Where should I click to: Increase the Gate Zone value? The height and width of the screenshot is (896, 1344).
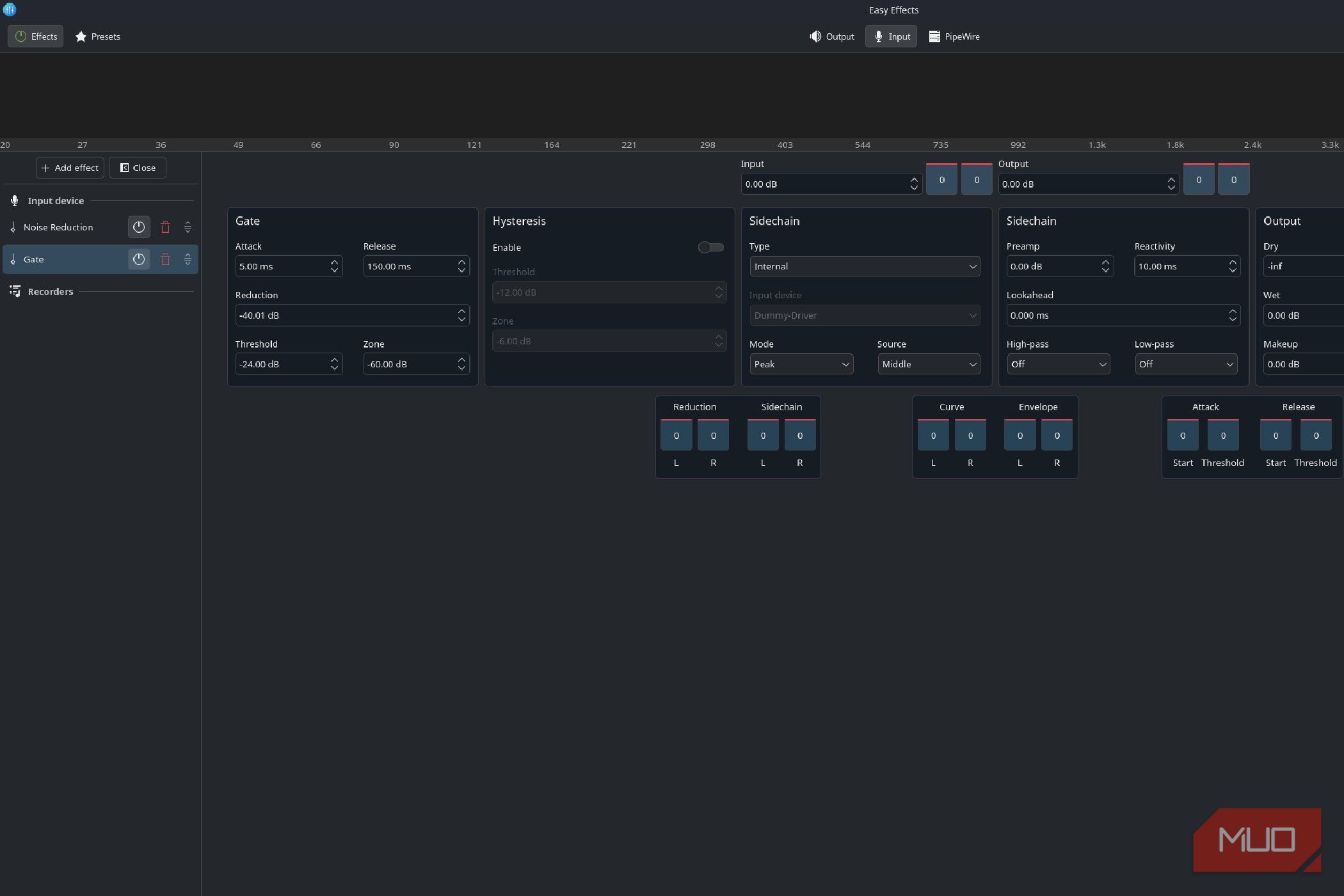461,360
